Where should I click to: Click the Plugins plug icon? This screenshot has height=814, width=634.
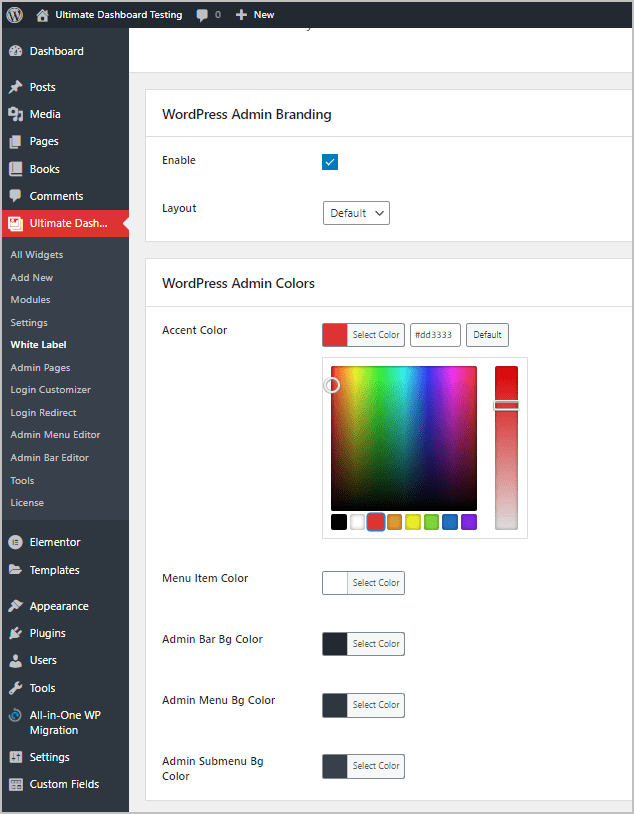pyautogui.click(x=16, y=633)
